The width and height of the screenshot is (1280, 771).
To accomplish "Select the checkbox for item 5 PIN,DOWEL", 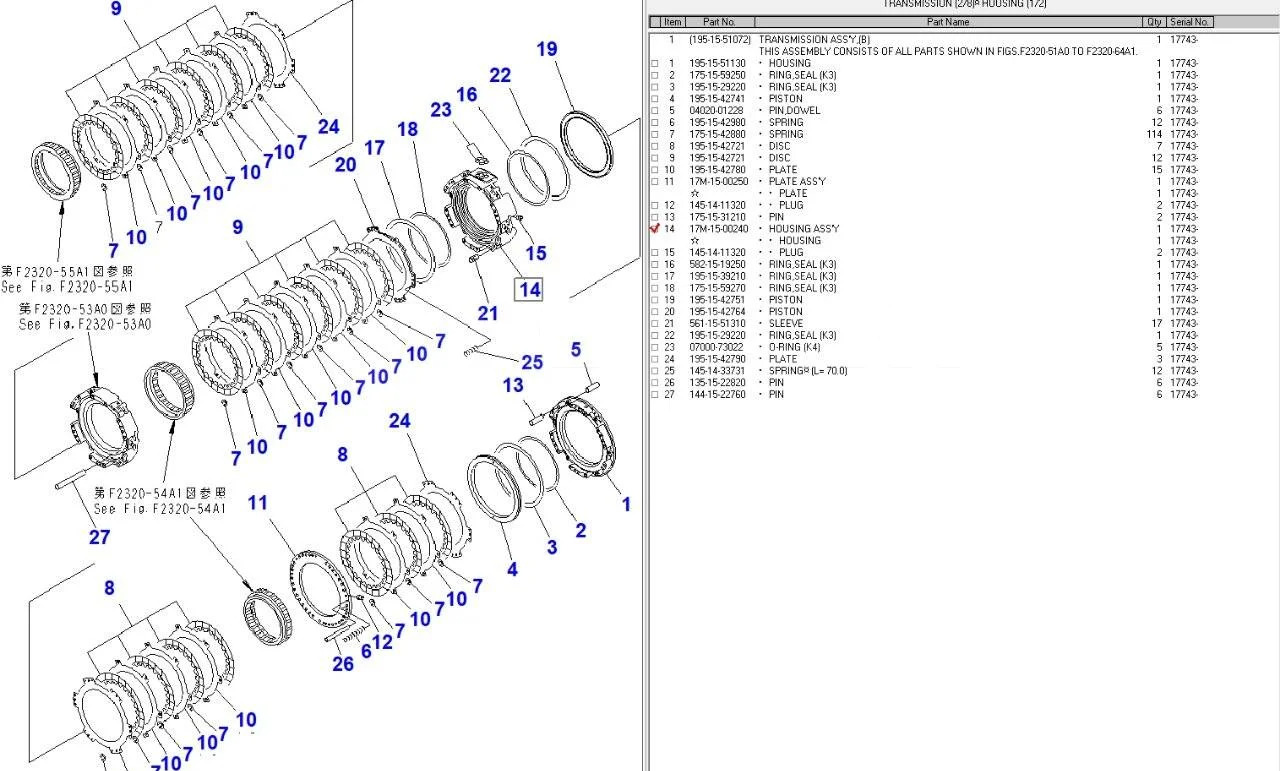I will (x=655, y=111).
